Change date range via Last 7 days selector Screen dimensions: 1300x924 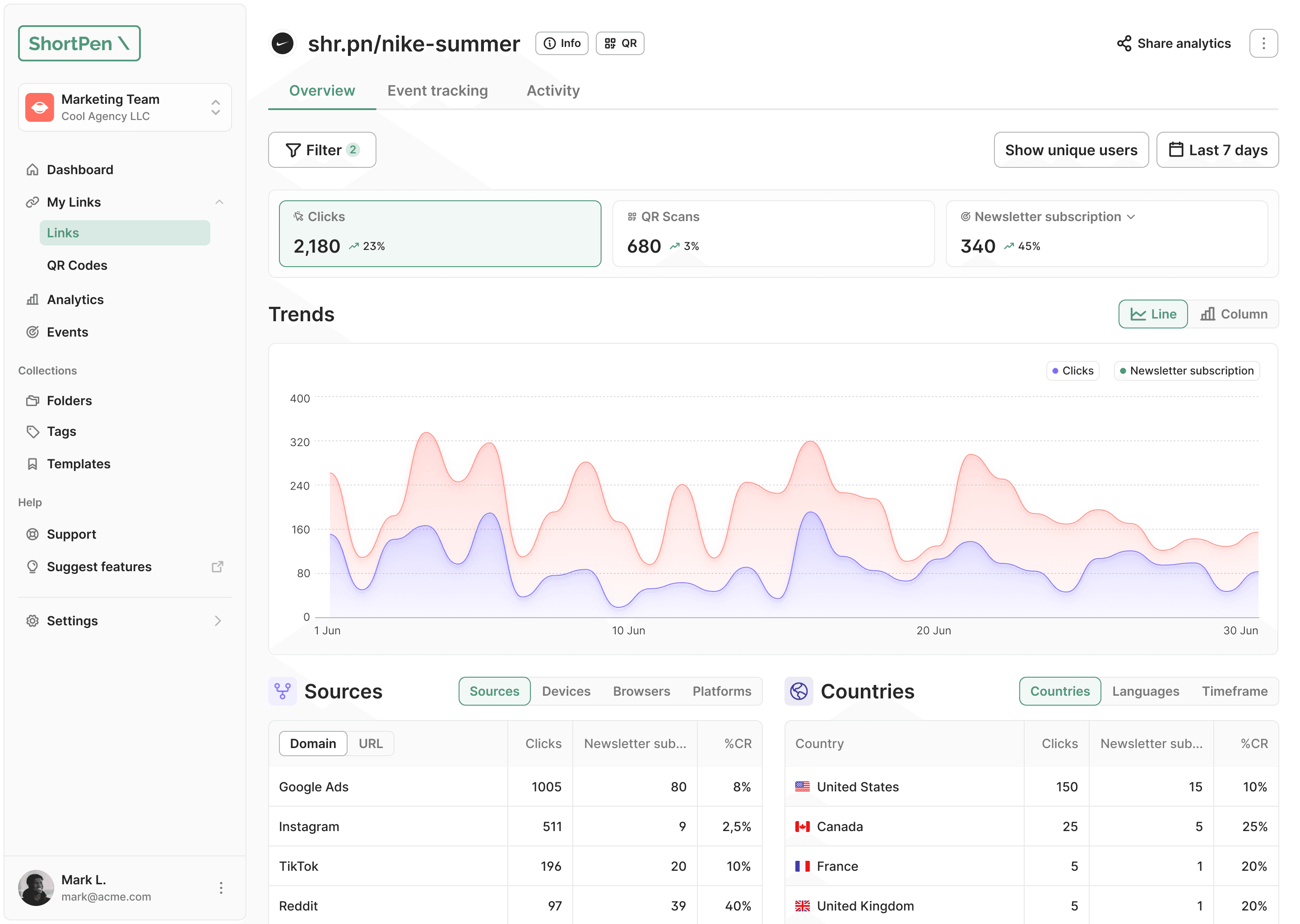click(1217, 150)
